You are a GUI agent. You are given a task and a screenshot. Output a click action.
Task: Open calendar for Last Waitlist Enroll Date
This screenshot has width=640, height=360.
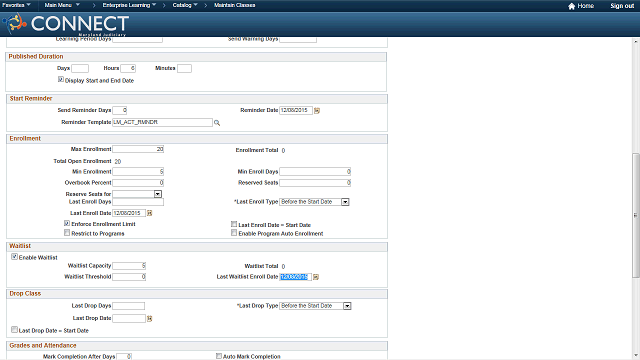coord(316,277)
